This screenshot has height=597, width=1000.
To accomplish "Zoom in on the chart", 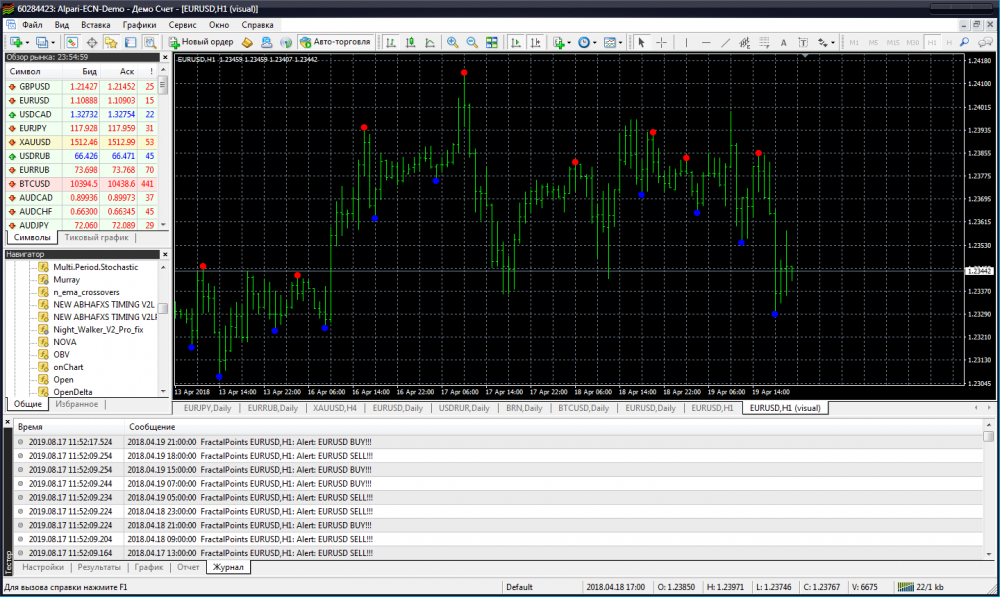I will pos(452,42).
